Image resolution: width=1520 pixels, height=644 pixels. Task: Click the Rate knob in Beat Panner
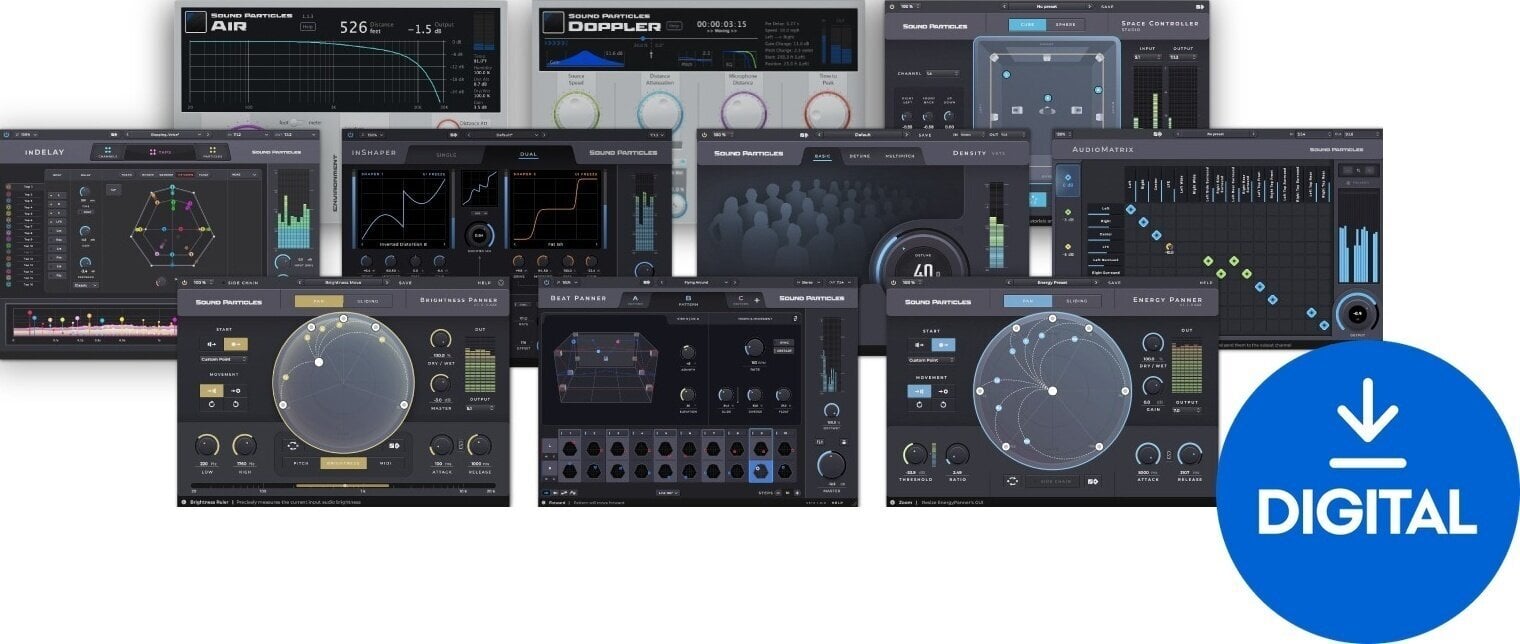tap(754, 348)
